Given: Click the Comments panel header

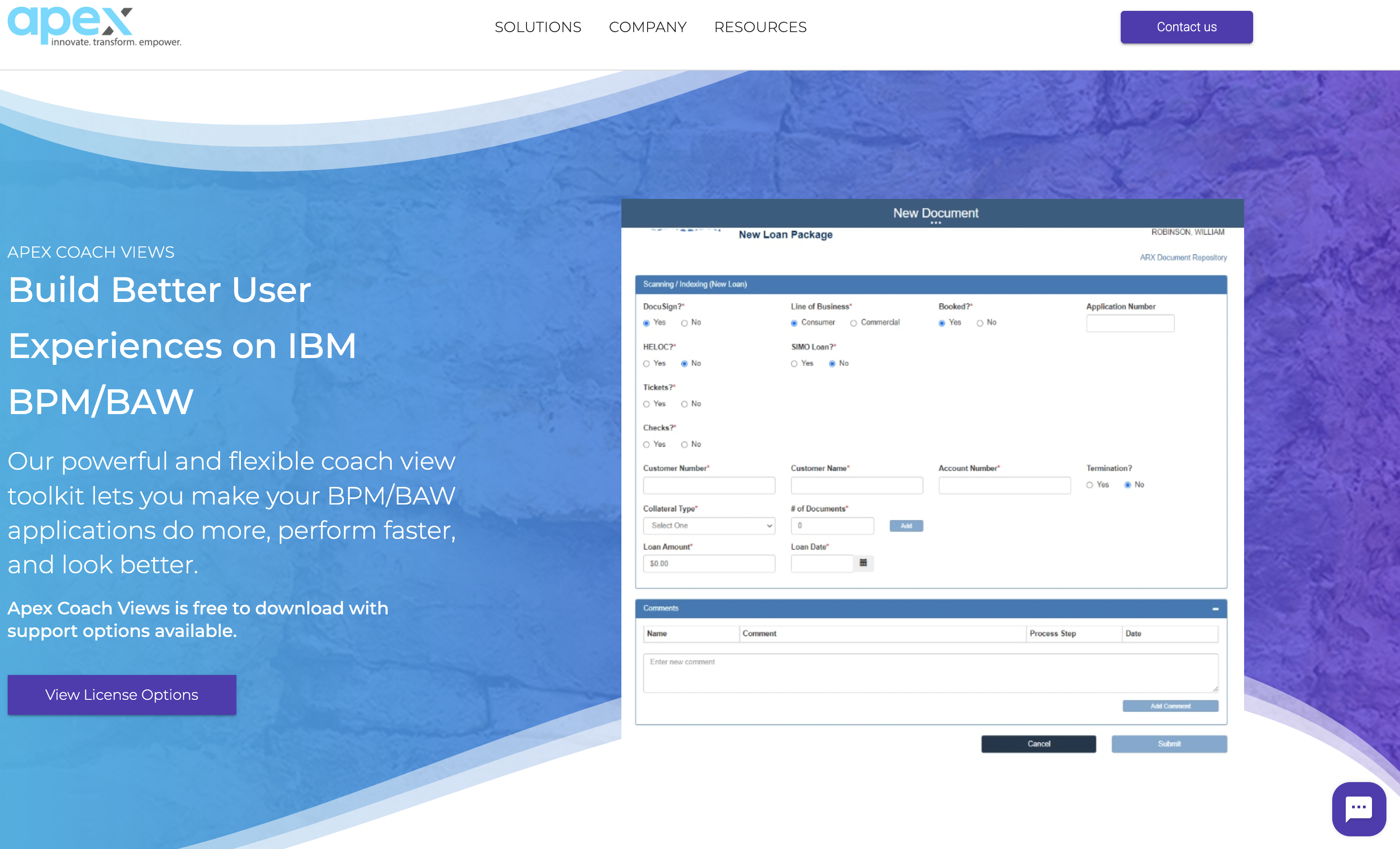Looking at the screenshot, I should [931, 608].
